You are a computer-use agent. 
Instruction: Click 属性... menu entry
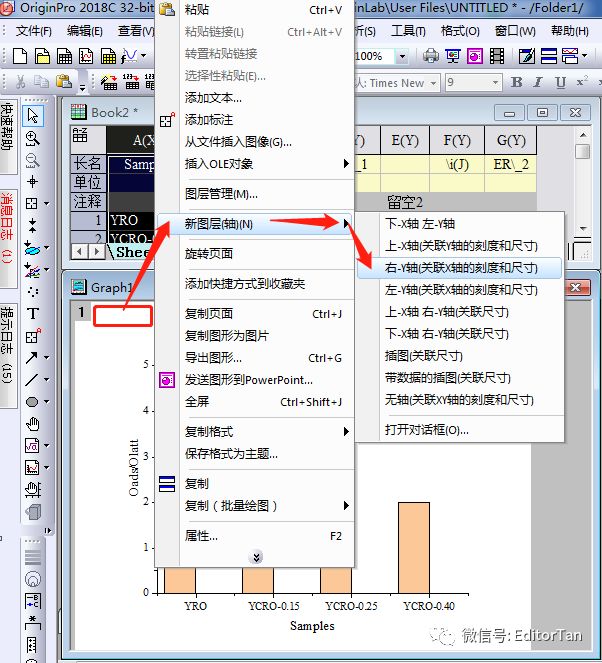point(255,536)
